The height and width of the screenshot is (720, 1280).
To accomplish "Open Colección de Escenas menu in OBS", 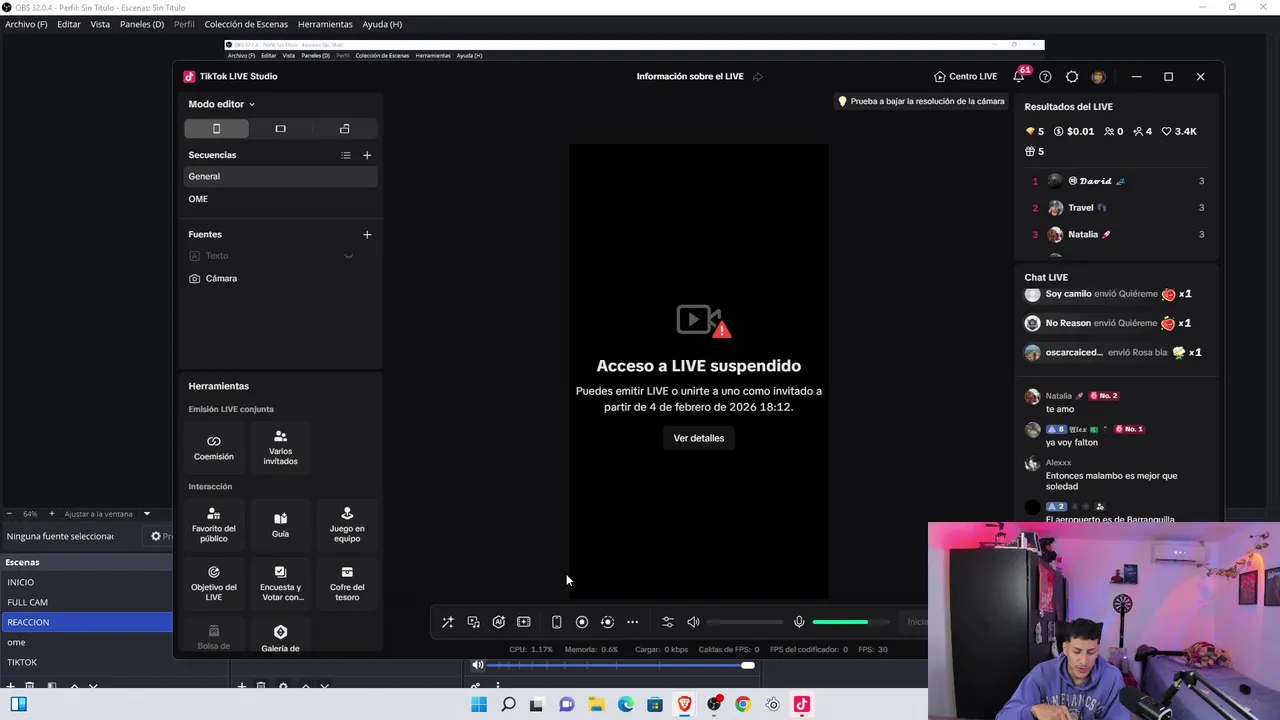I will tap(246, 24).
